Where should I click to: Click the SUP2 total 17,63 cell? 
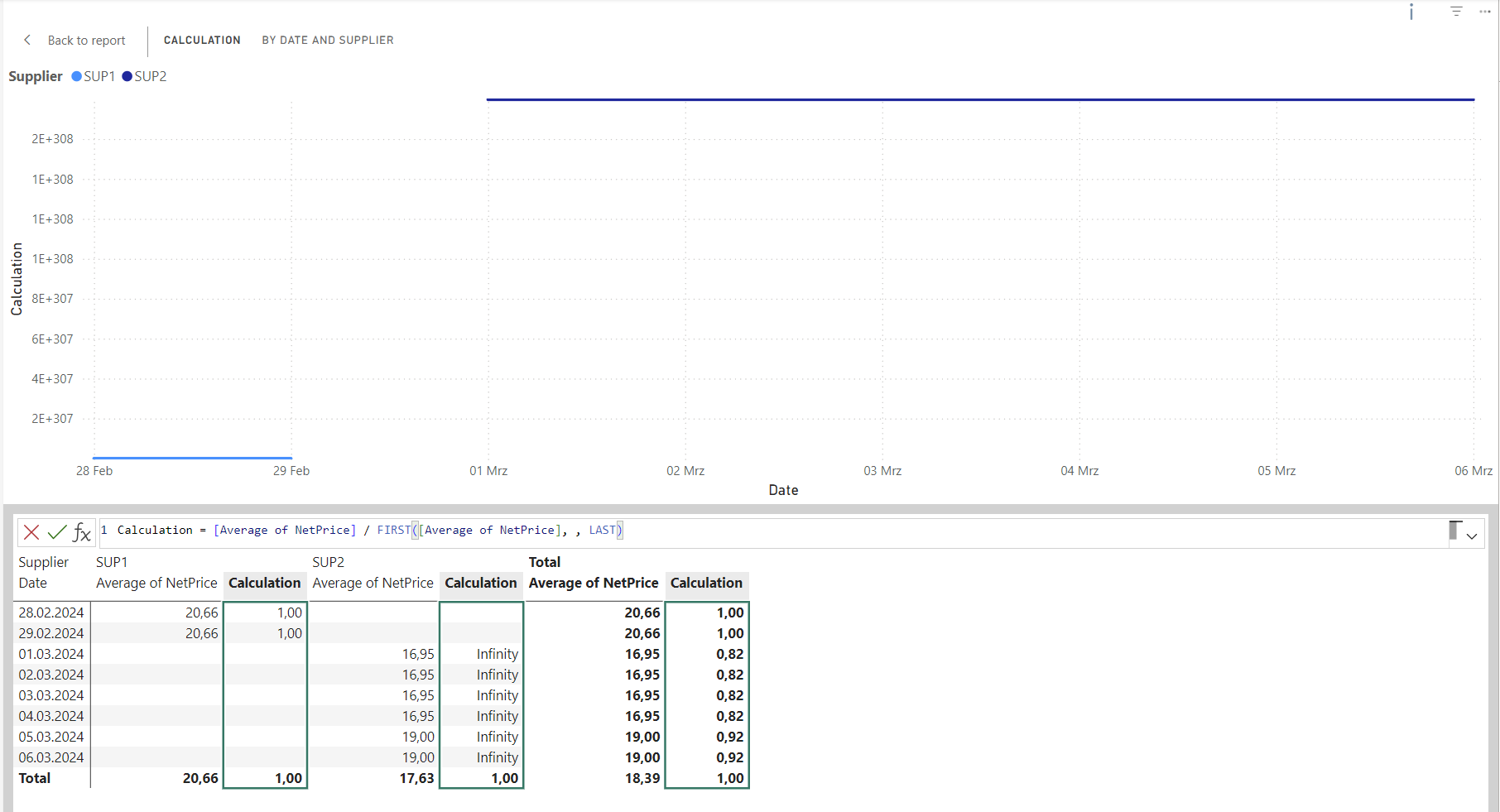tap(416, 779)
